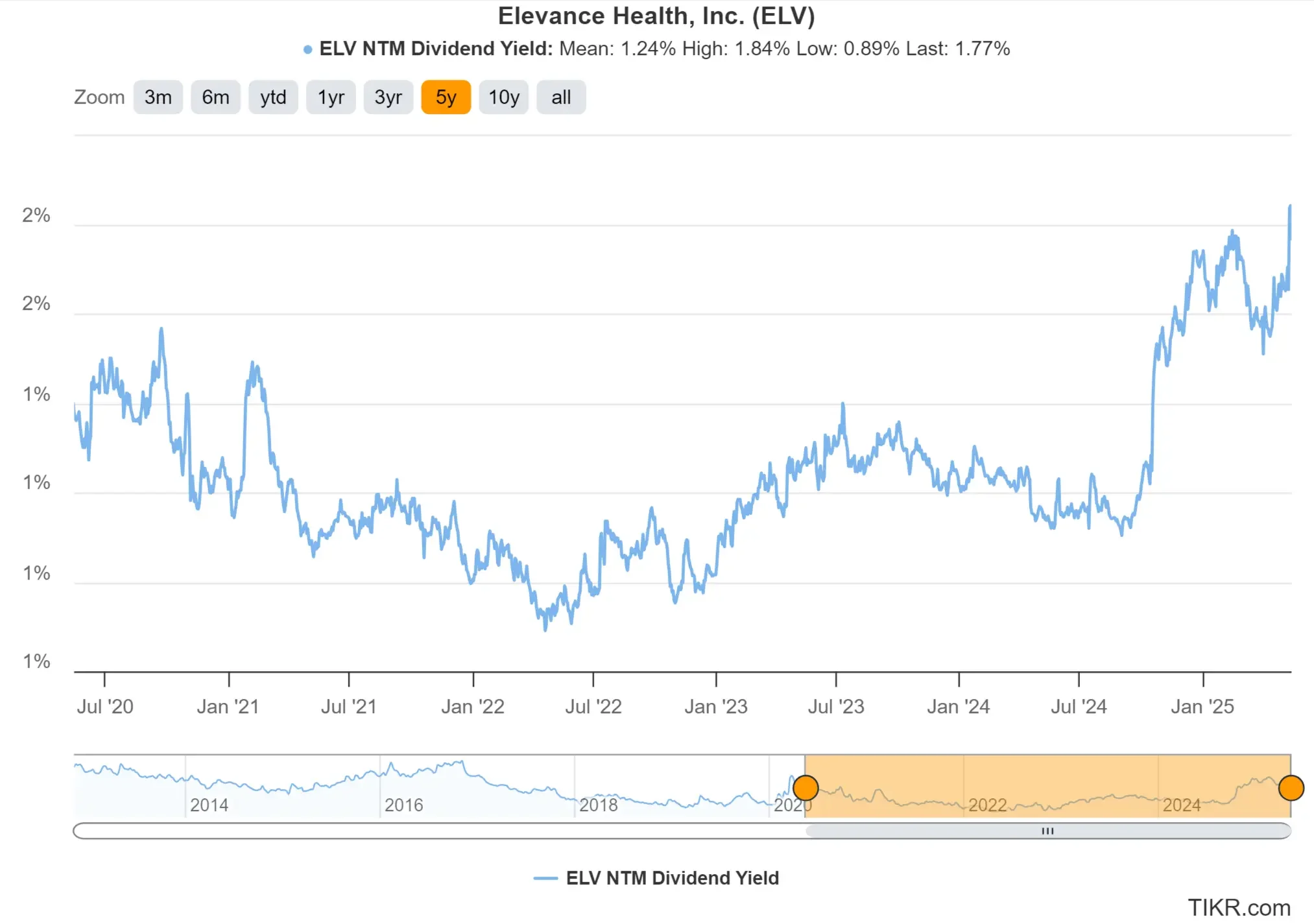Click the empty left part of scrollbar track

(439, 831)
